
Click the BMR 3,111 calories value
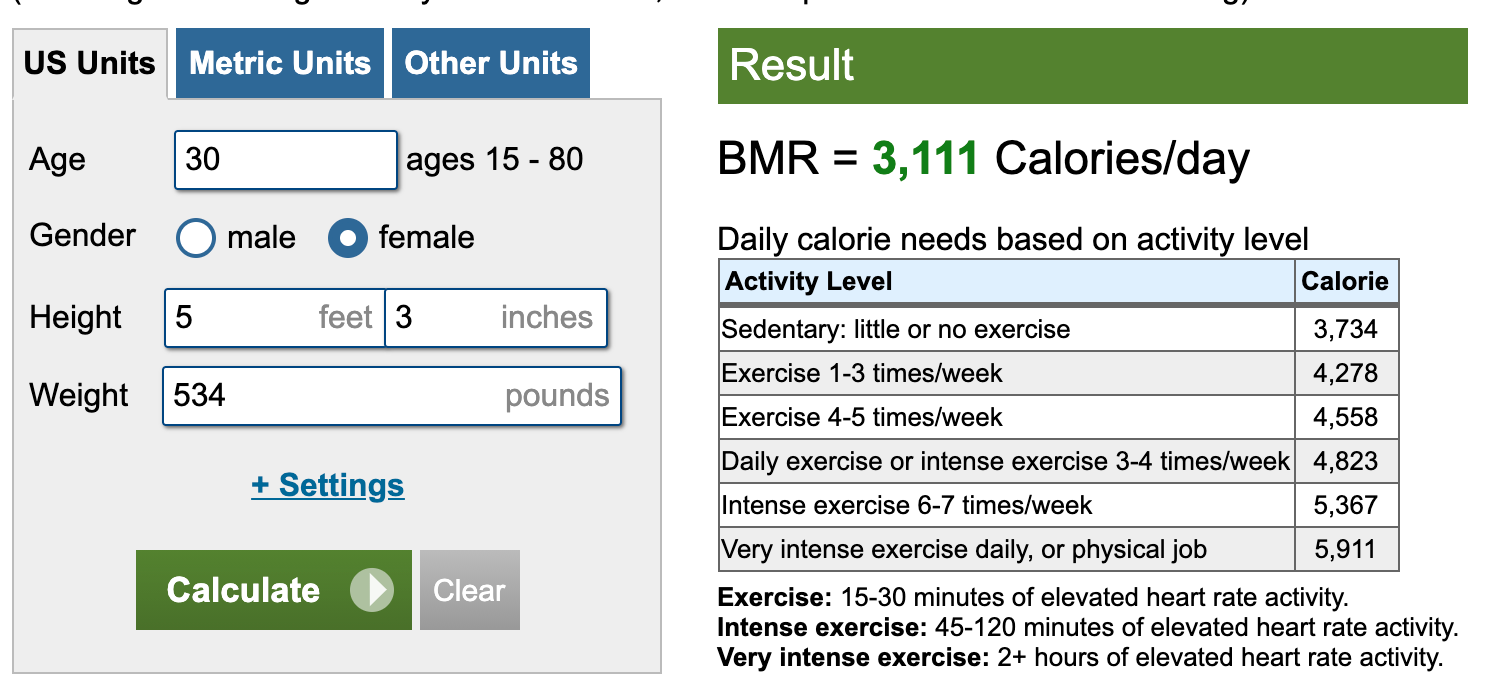tap(925, 159)
